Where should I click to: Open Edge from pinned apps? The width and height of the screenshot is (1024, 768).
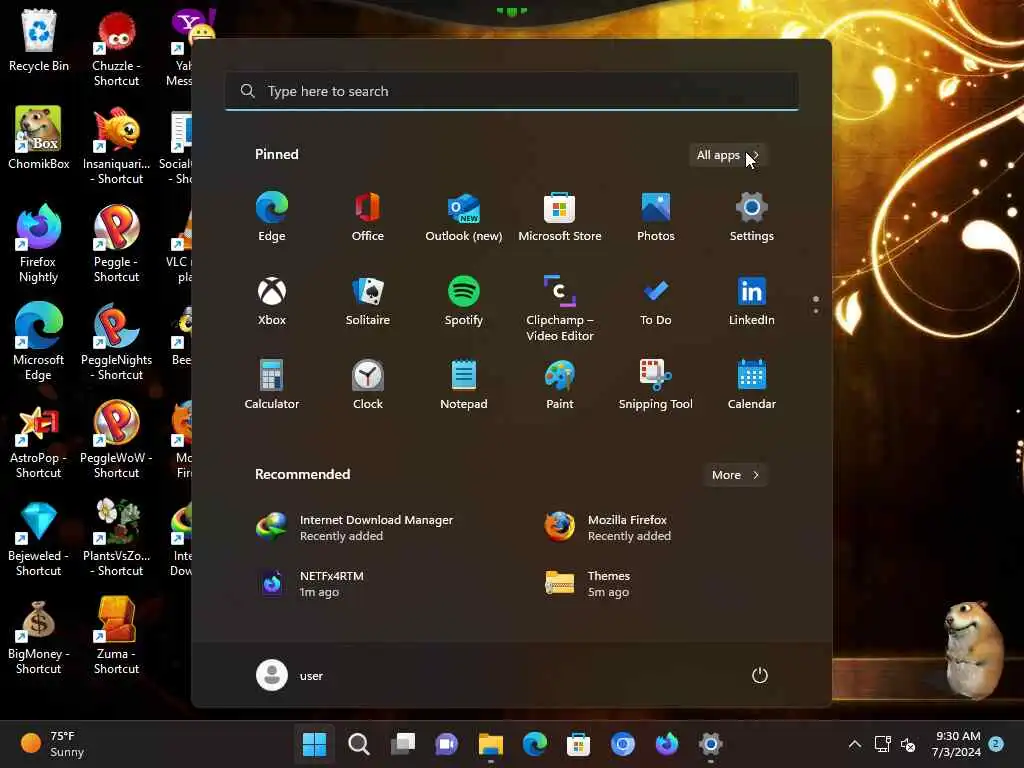pyautogui.click(x=272, y=217)
